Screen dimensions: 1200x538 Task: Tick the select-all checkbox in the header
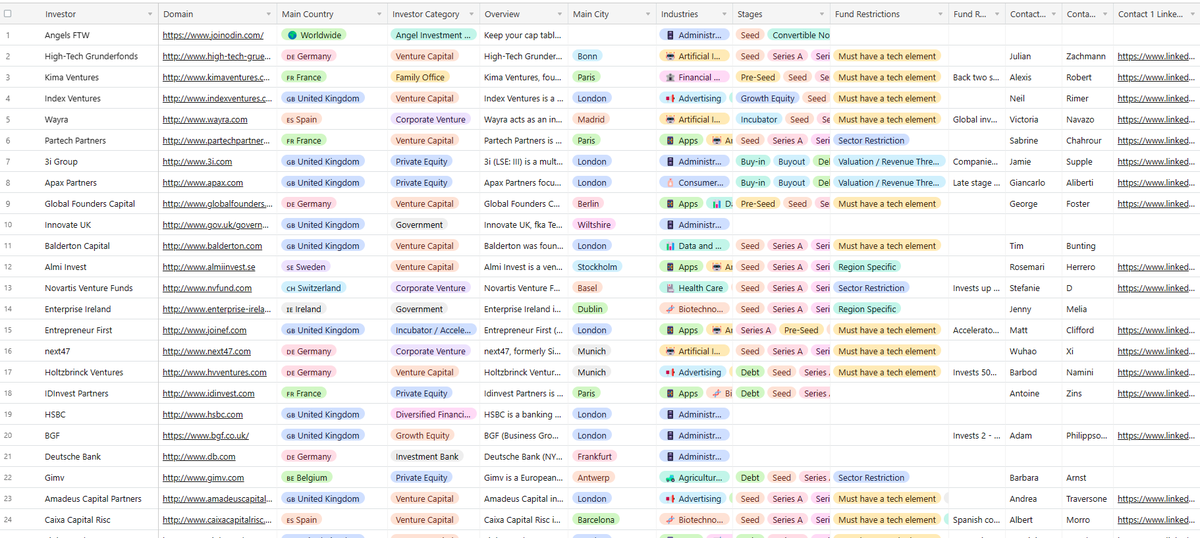coord(8,14)
